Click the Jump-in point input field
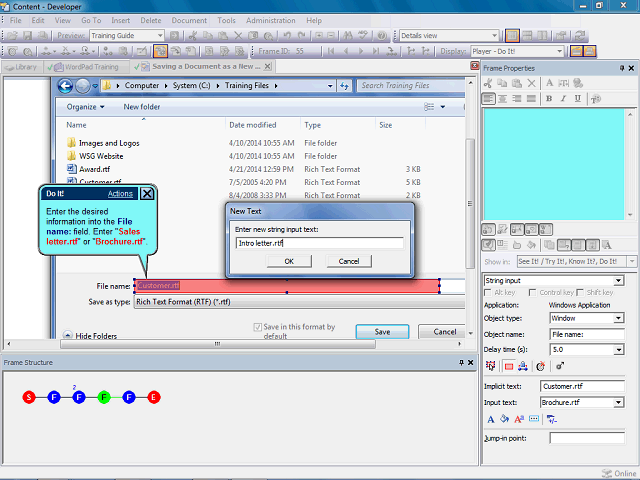Image resolution: width=640 pixels, height=480 pixels. tap(587, 438)
